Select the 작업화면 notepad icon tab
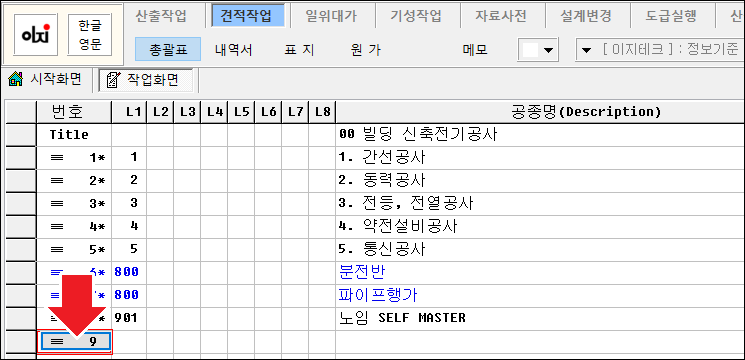Image resolution: width=745 pixels, height=360 pixels. (x=146, y=80)
